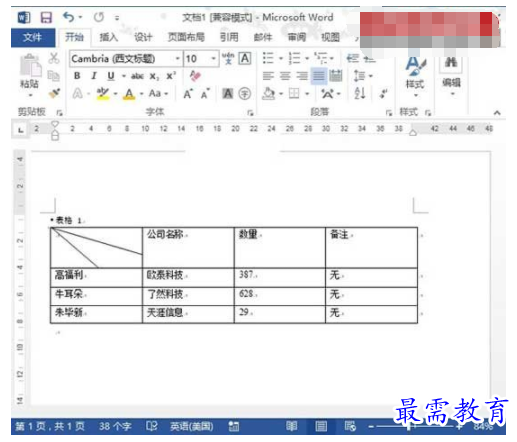Switch to print layout view
The height and width of the screenshot is (442, 517).
click(321, 426)
